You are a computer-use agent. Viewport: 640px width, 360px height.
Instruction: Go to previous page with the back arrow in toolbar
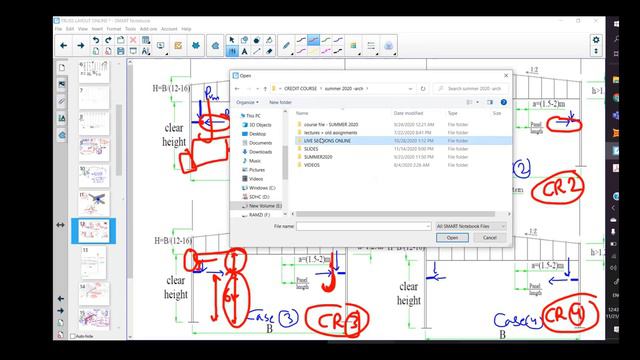(x=64, y=46)
